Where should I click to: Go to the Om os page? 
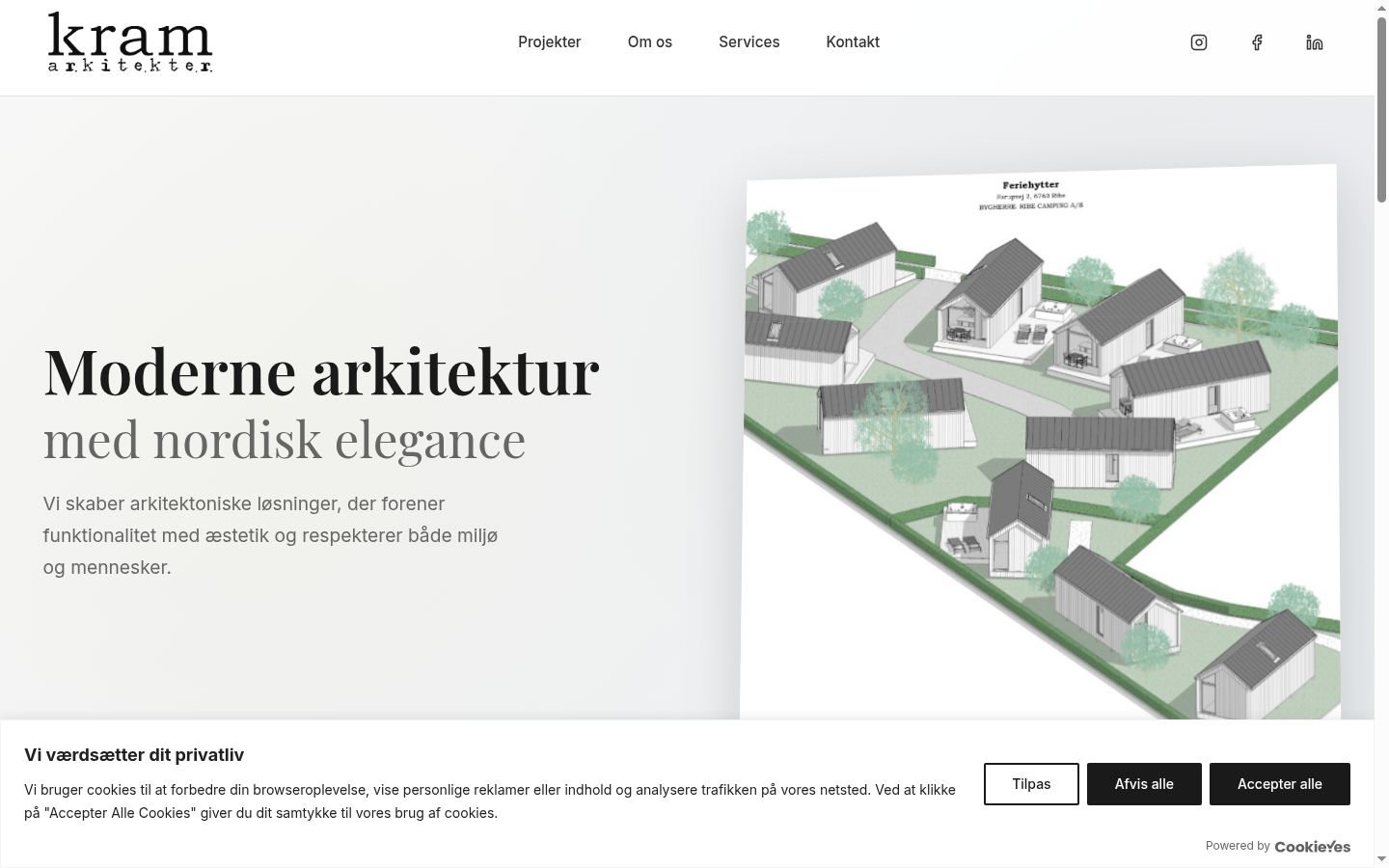(650, 42)
